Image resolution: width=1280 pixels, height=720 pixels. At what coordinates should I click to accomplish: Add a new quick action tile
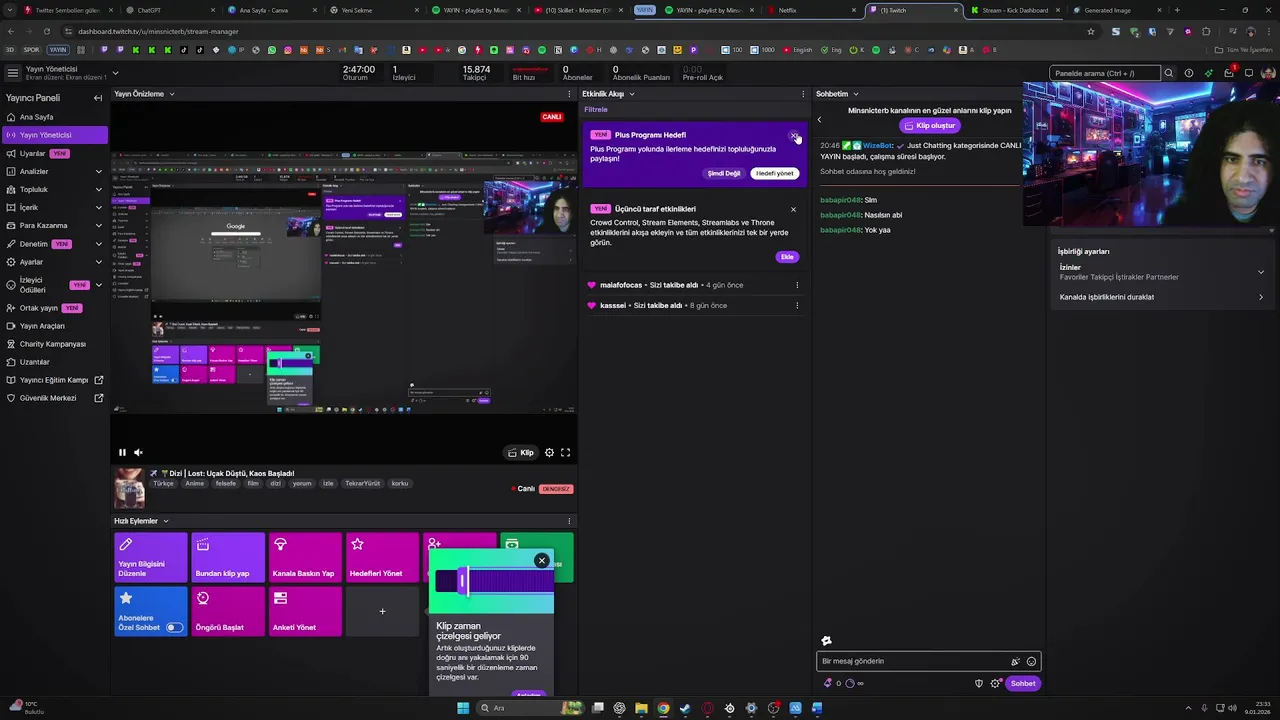pos(382,611)
